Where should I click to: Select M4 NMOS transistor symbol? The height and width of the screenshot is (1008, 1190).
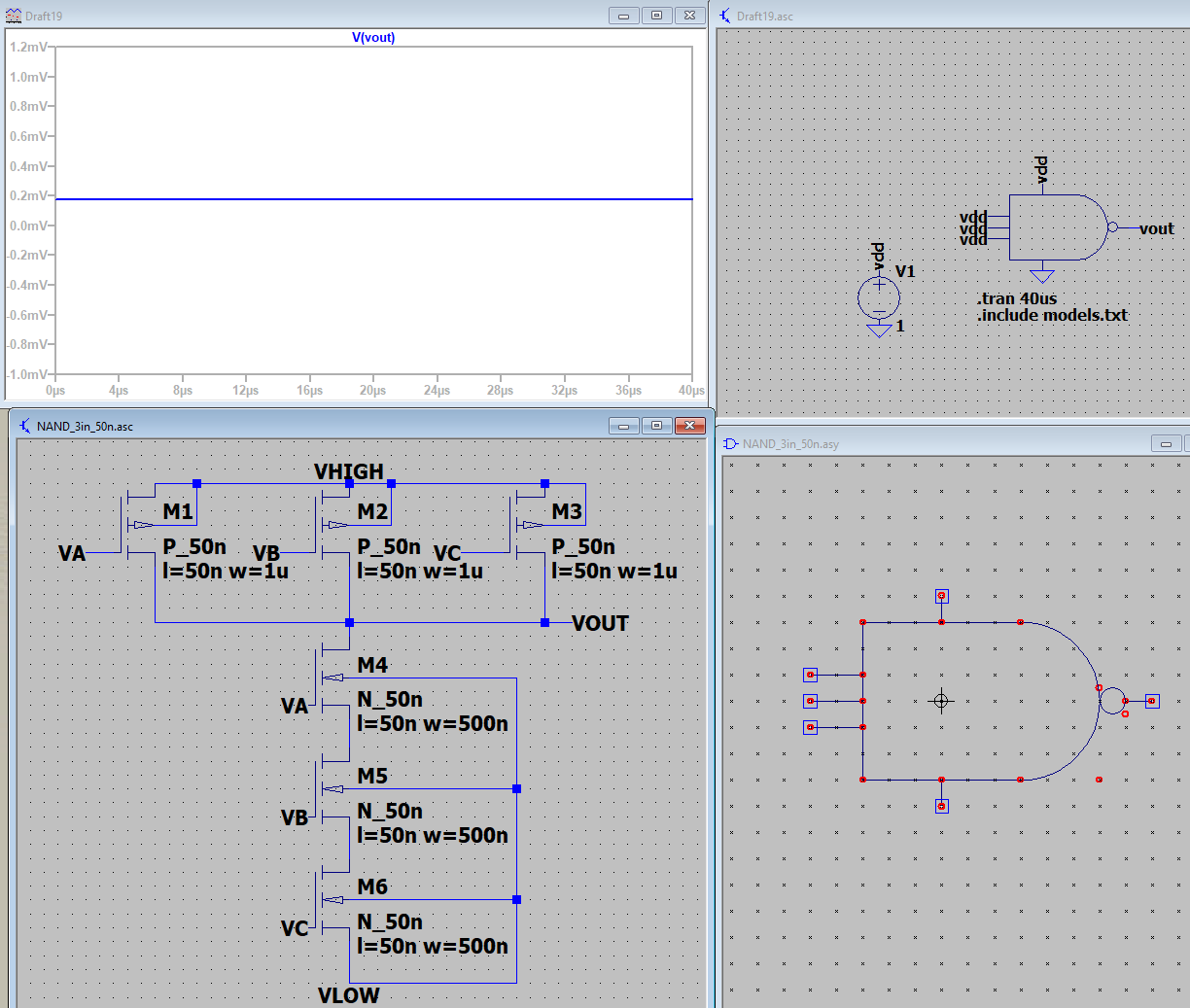pyautogui.click(x=332, y=678)
